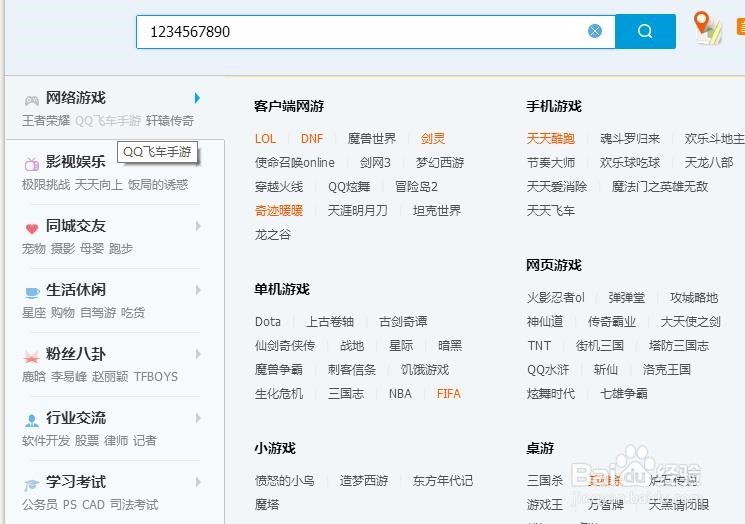Image resolution: width=745 pixels, height=524 pixels.
Task: Click the 轩辕传奇 sub-link
Action: pyautogui.click(x=170, y=121)
